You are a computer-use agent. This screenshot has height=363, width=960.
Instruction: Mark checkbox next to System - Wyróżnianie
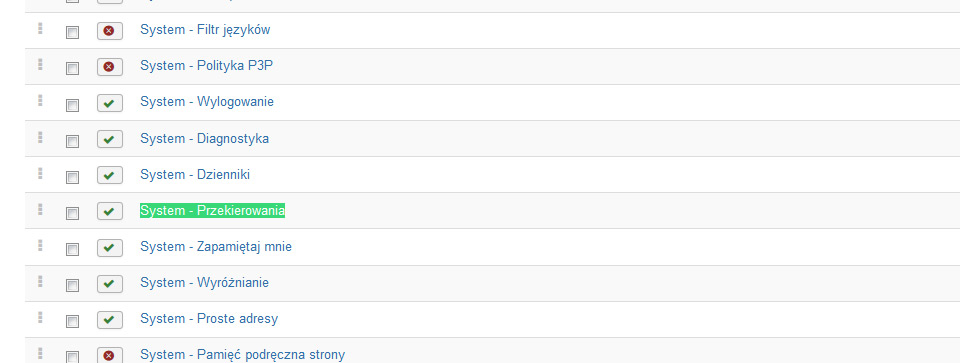click(x=72, y=285)
